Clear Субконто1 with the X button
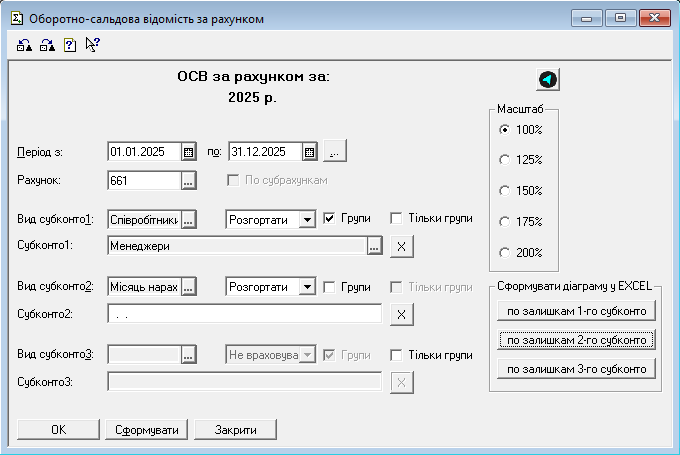This screenshot has height=455, width=680. (x=399, y=246)
